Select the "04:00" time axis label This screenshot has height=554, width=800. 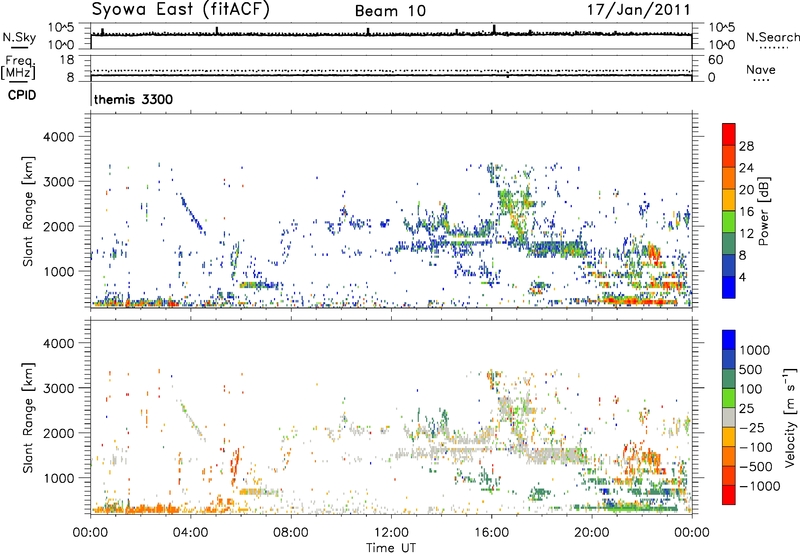191,533
